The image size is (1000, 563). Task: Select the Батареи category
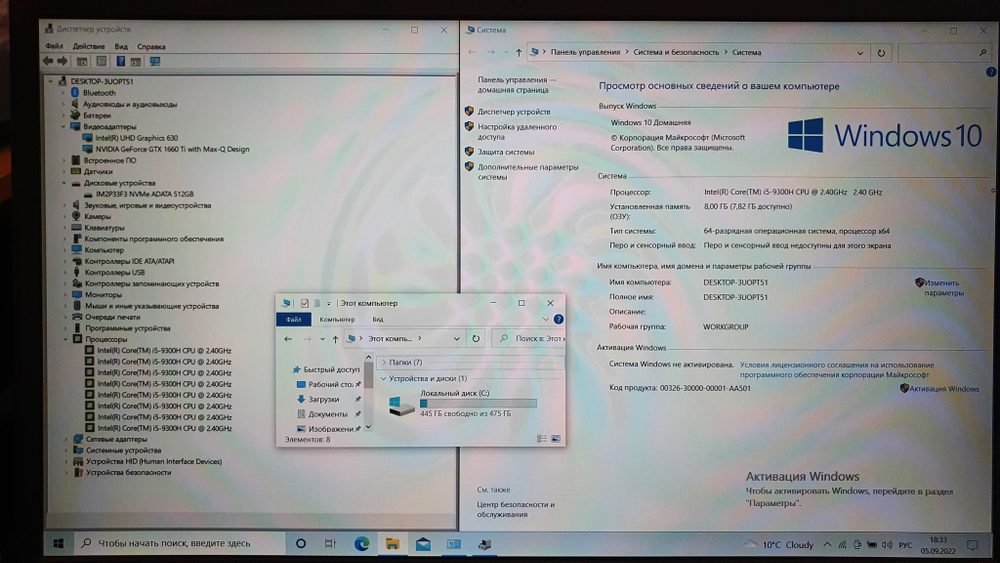click(97, 115)
